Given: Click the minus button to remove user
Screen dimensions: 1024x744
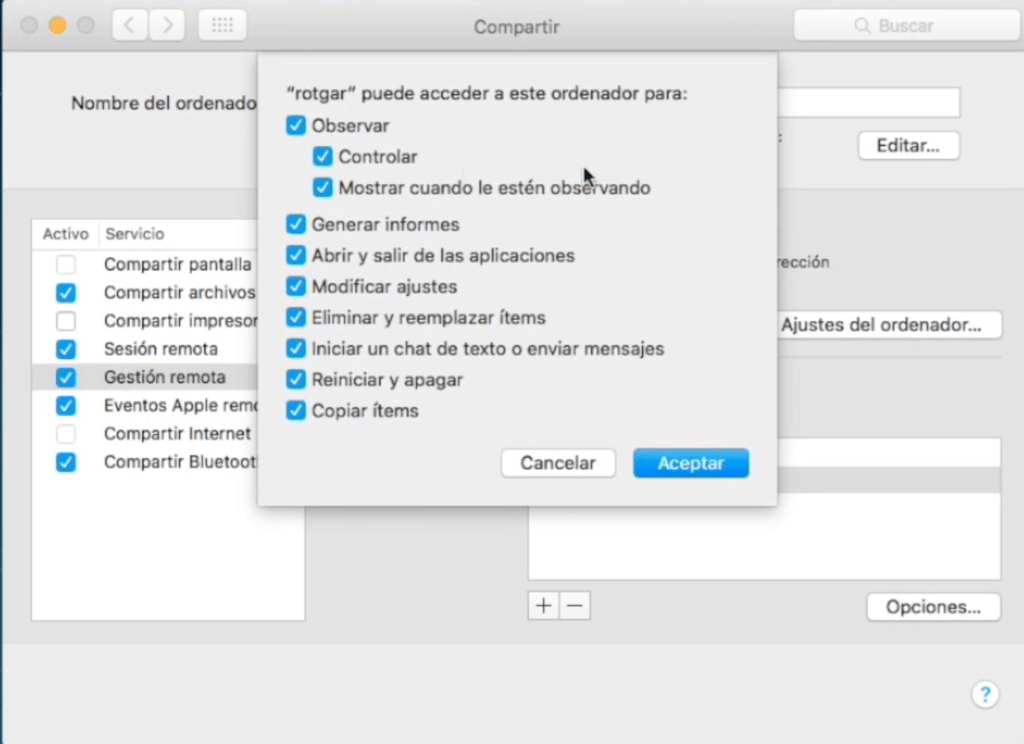Looking at the screenshot, I should (x=574, y=606).
